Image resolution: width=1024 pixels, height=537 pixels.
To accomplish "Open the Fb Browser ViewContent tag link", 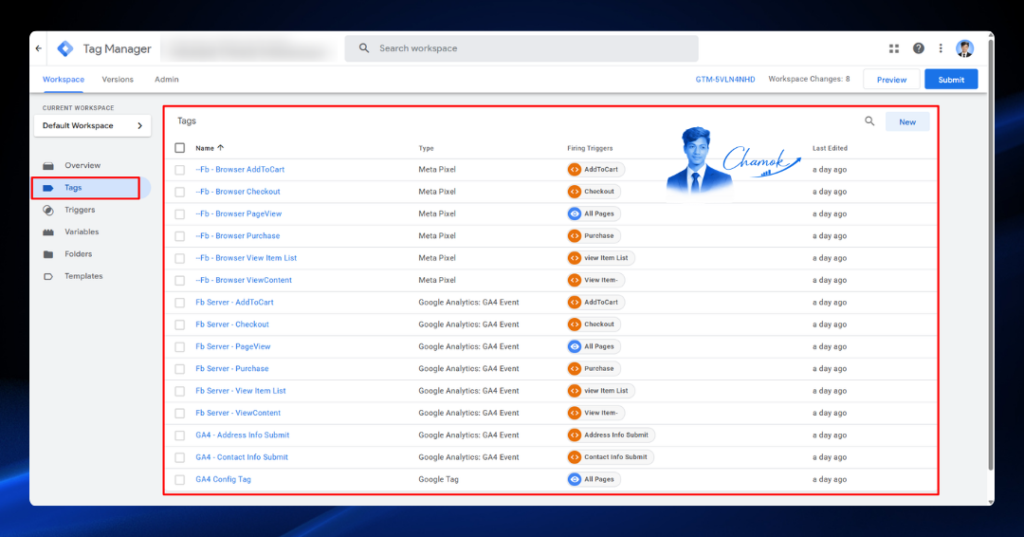I will pyautogui.click(x=243, y=280).
